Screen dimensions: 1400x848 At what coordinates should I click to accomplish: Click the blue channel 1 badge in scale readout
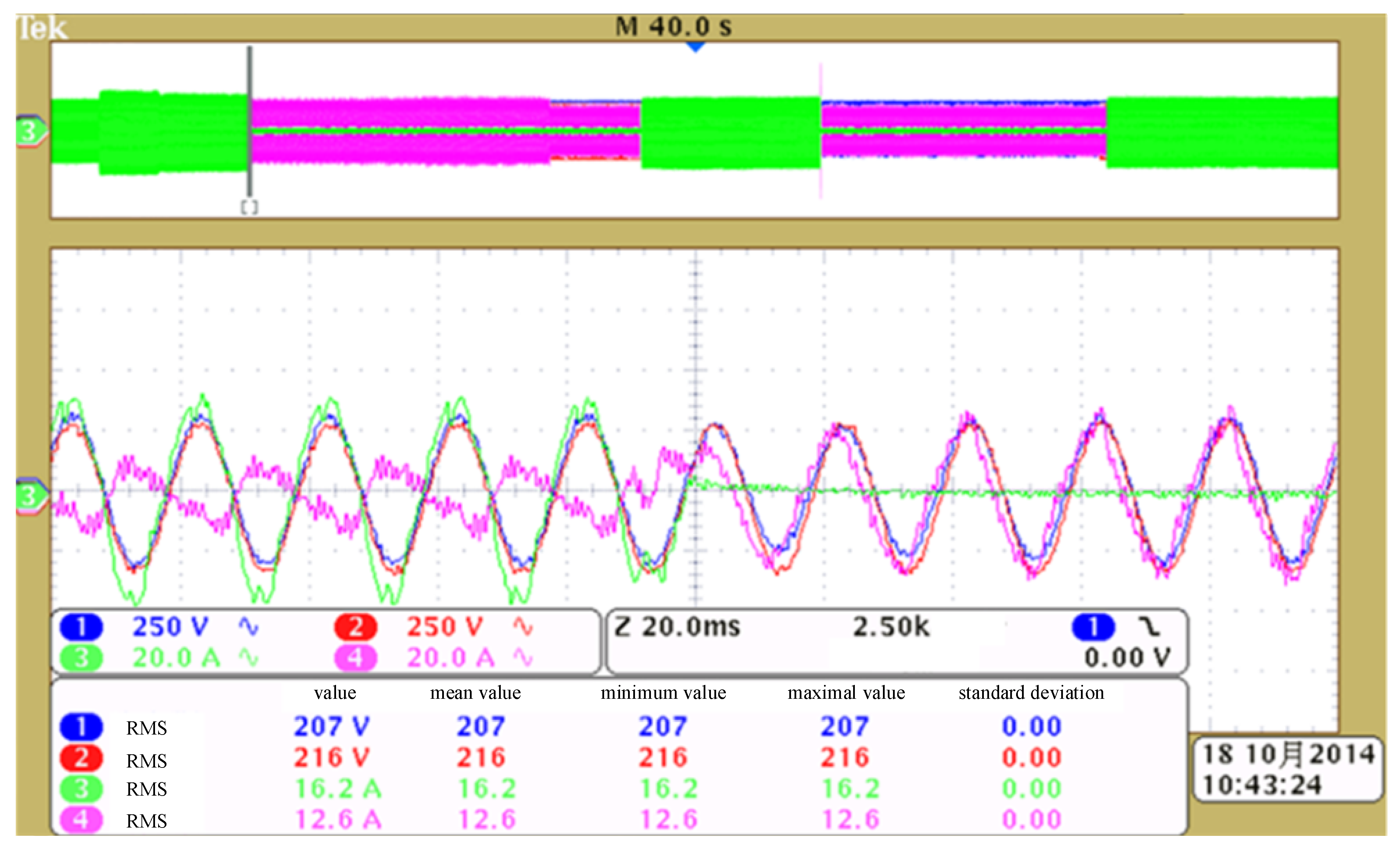click(x=81, y=627)
